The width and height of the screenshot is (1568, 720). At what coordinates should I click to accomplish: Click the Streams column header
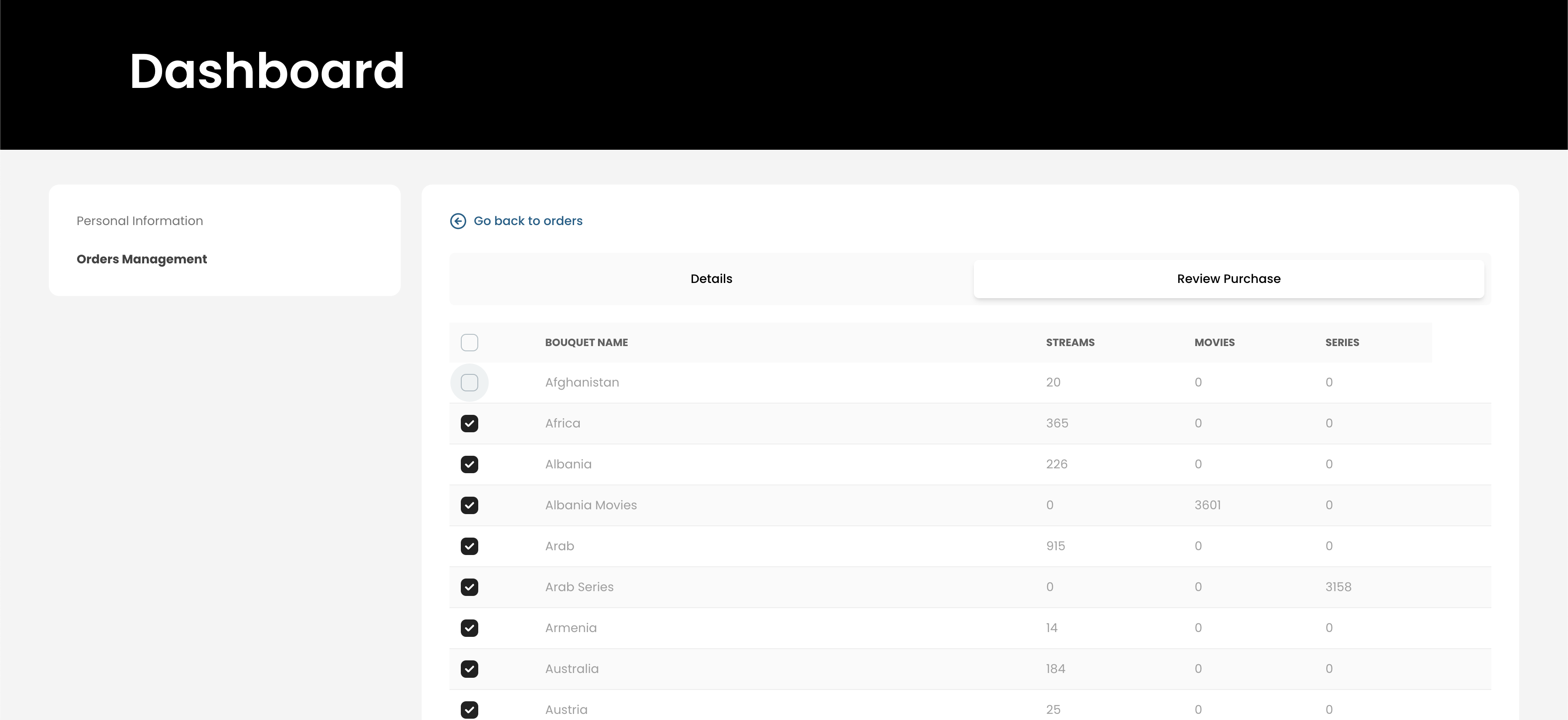(1070, 342)
